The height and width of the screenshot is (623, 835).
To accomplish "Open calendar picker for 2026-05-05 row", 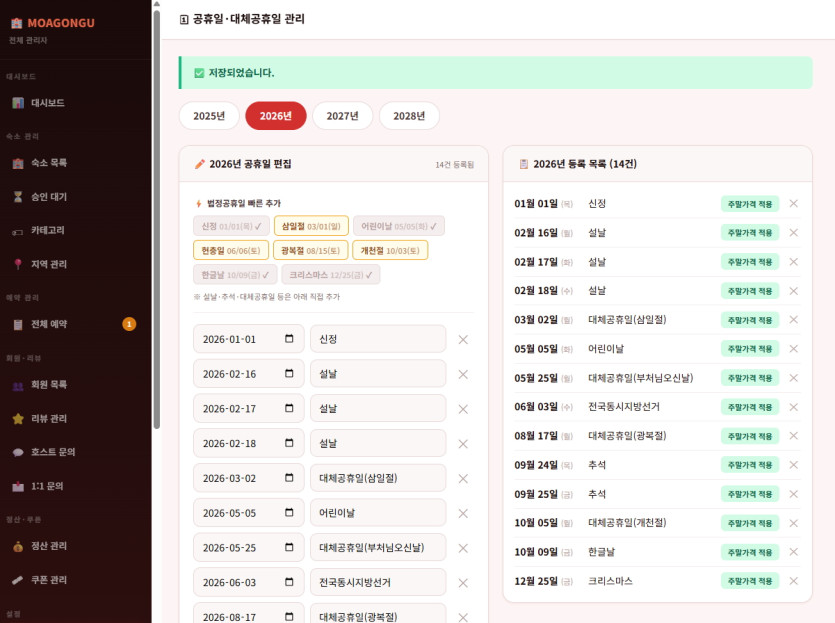I will pos(289,513).
